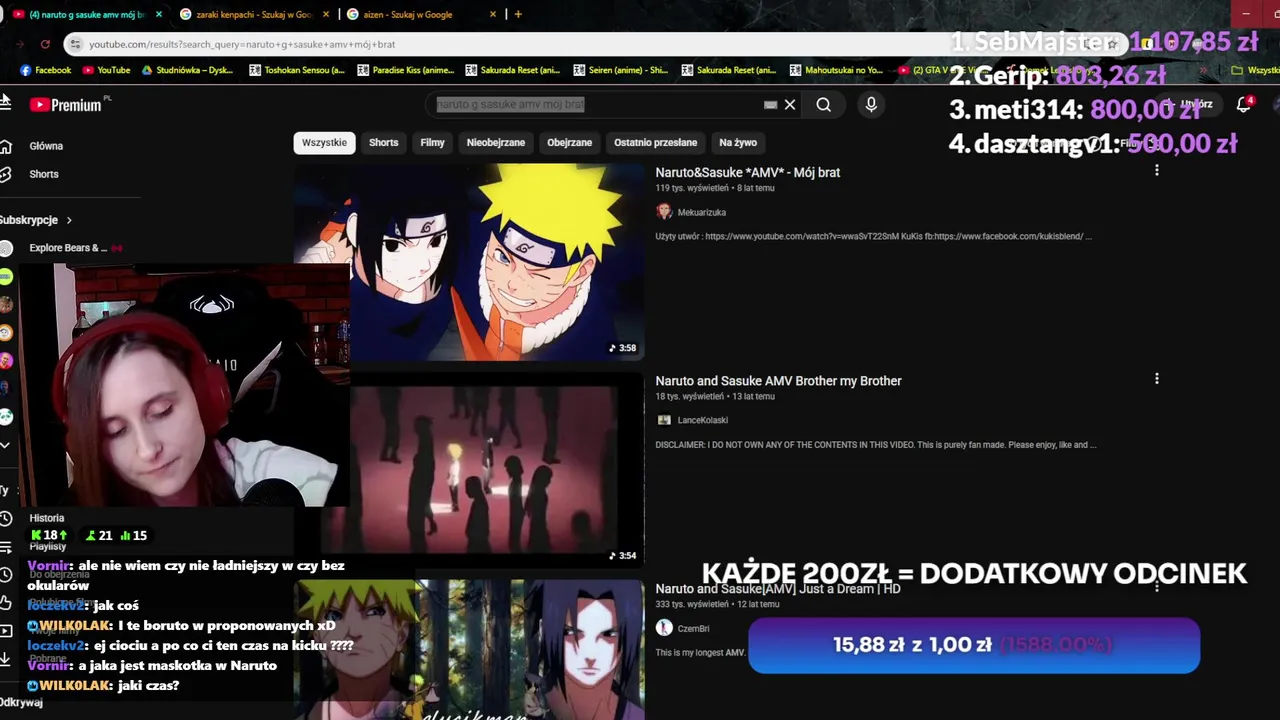Screen dimensions: 1280x720
Task: Select the Obejrzane filter chip
Action: [x=569, y=142]
